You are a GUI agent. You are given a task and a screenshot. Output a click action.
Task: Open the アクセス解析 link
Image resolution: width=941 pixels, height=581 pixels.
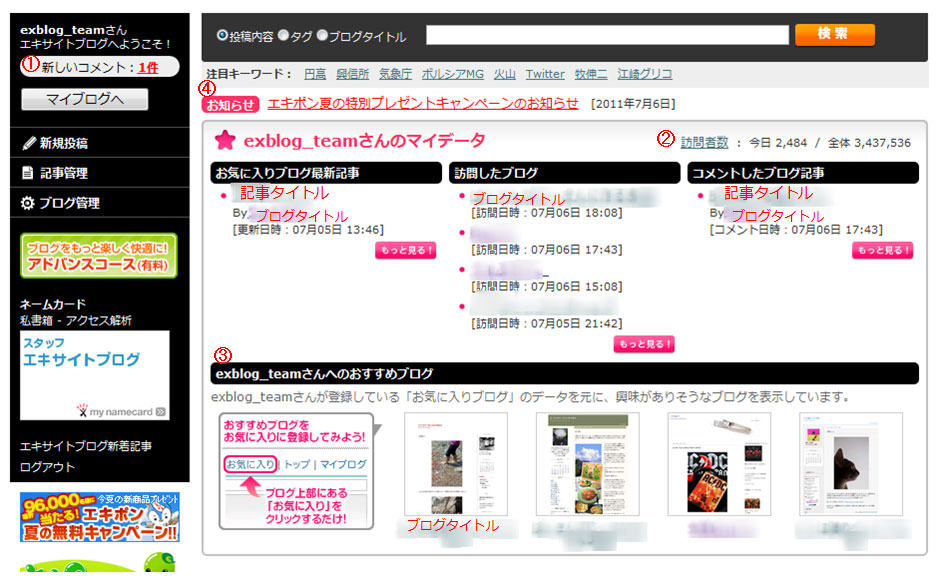98,321
